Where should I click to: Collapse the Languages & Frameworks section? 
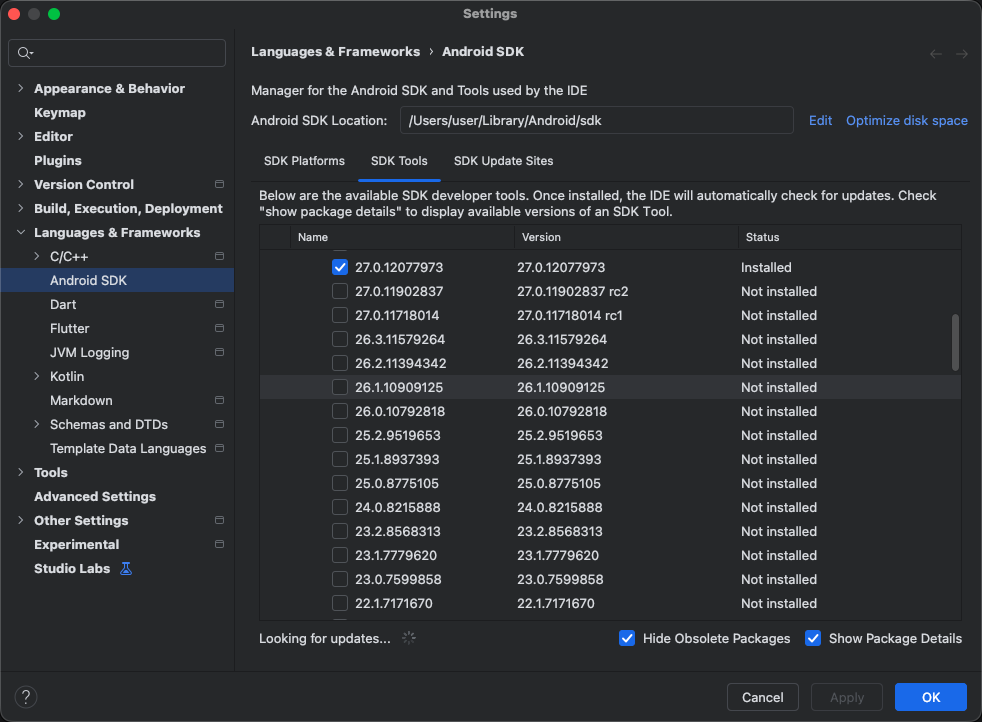[21, 232]
